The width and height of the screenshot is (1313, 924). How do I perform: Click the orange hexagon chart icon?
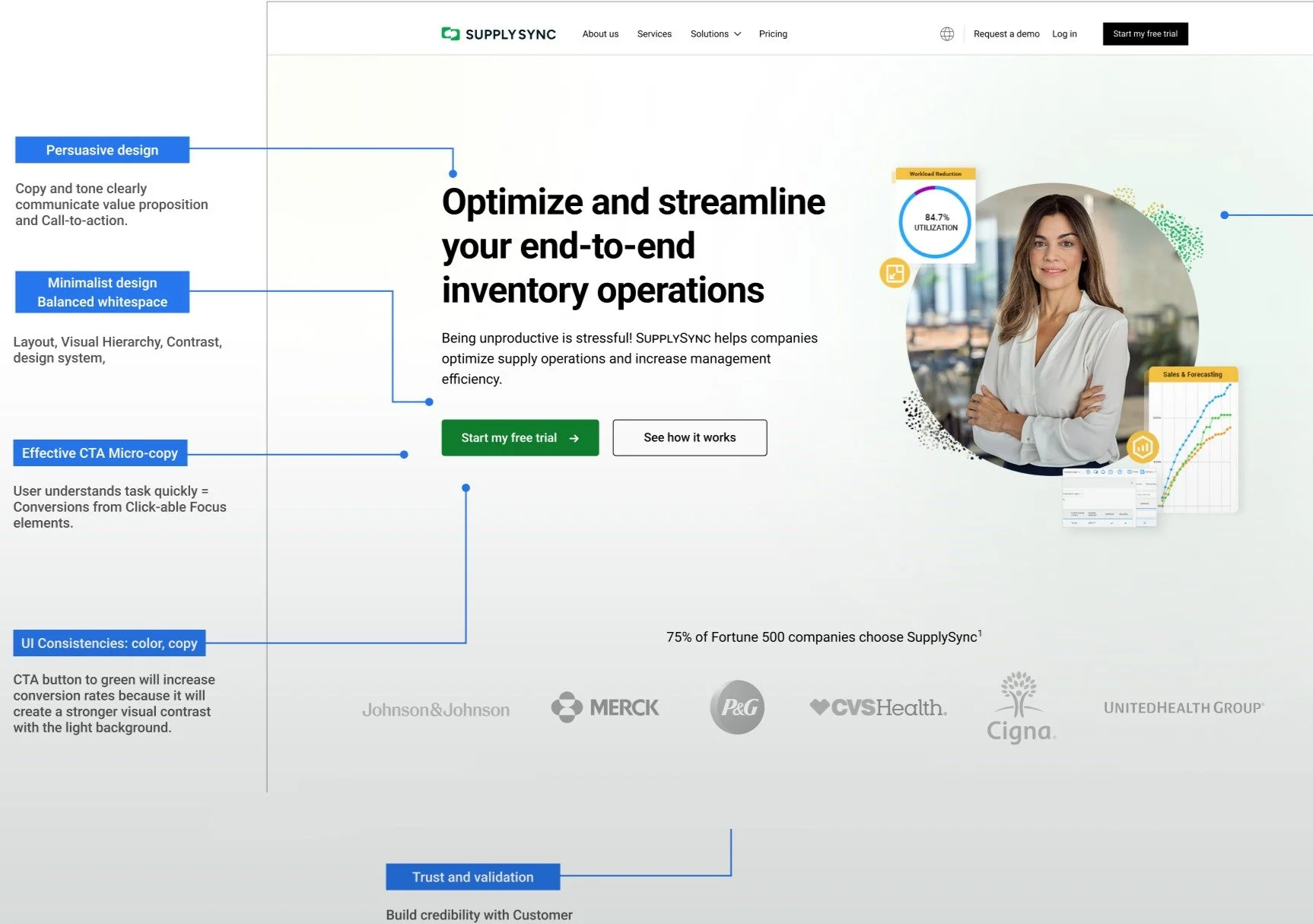[1142, 447]
